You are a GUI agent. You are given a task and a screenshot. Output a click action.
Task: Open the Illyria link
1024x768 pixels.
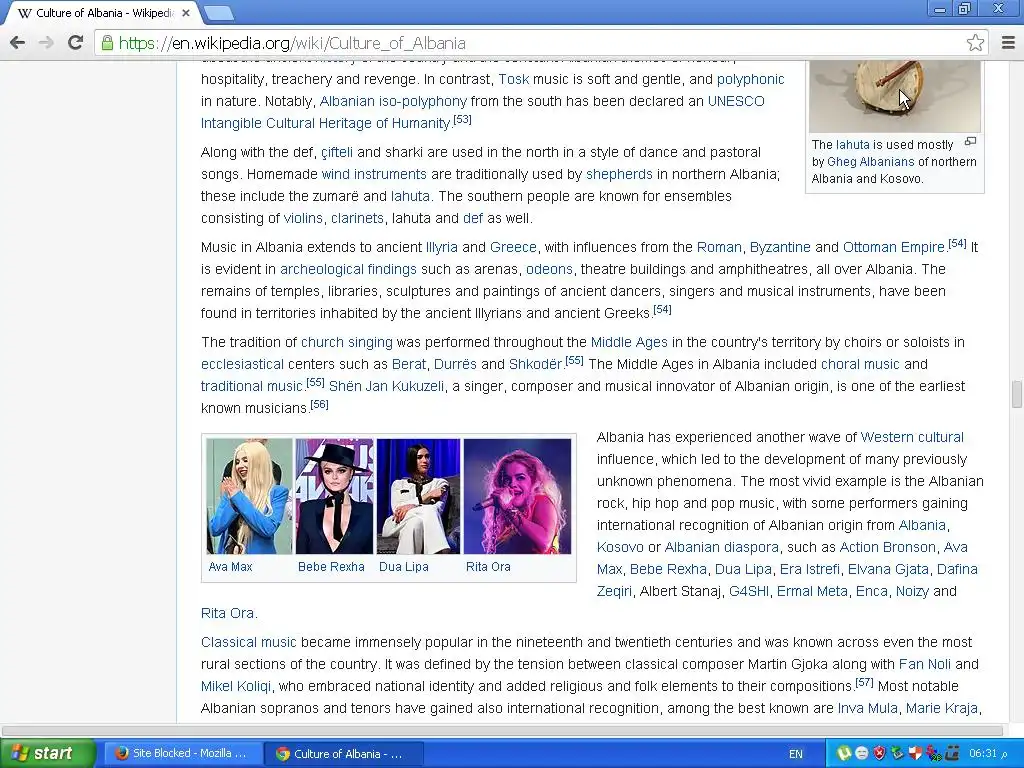click(441, 248)
